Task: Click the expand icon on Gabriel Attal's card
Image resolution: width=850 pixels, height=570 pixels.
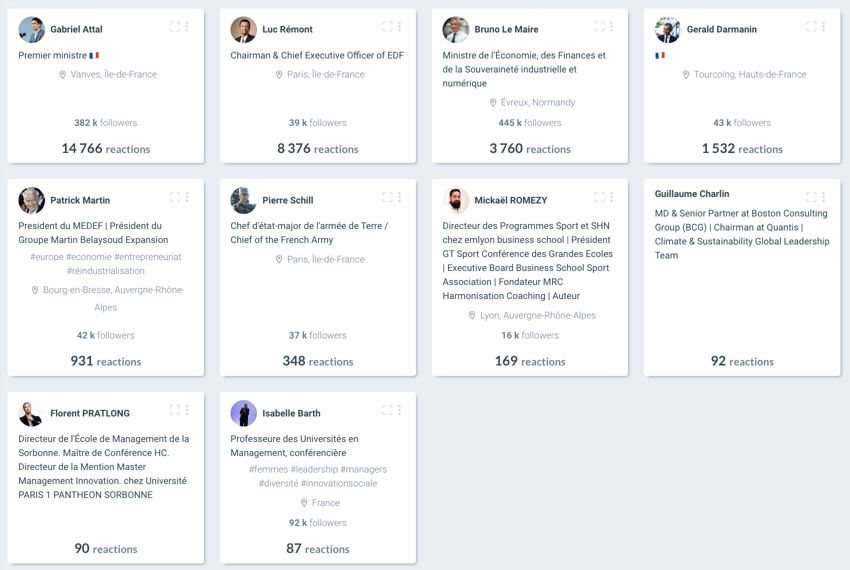Action: click(x=175, y=26)
